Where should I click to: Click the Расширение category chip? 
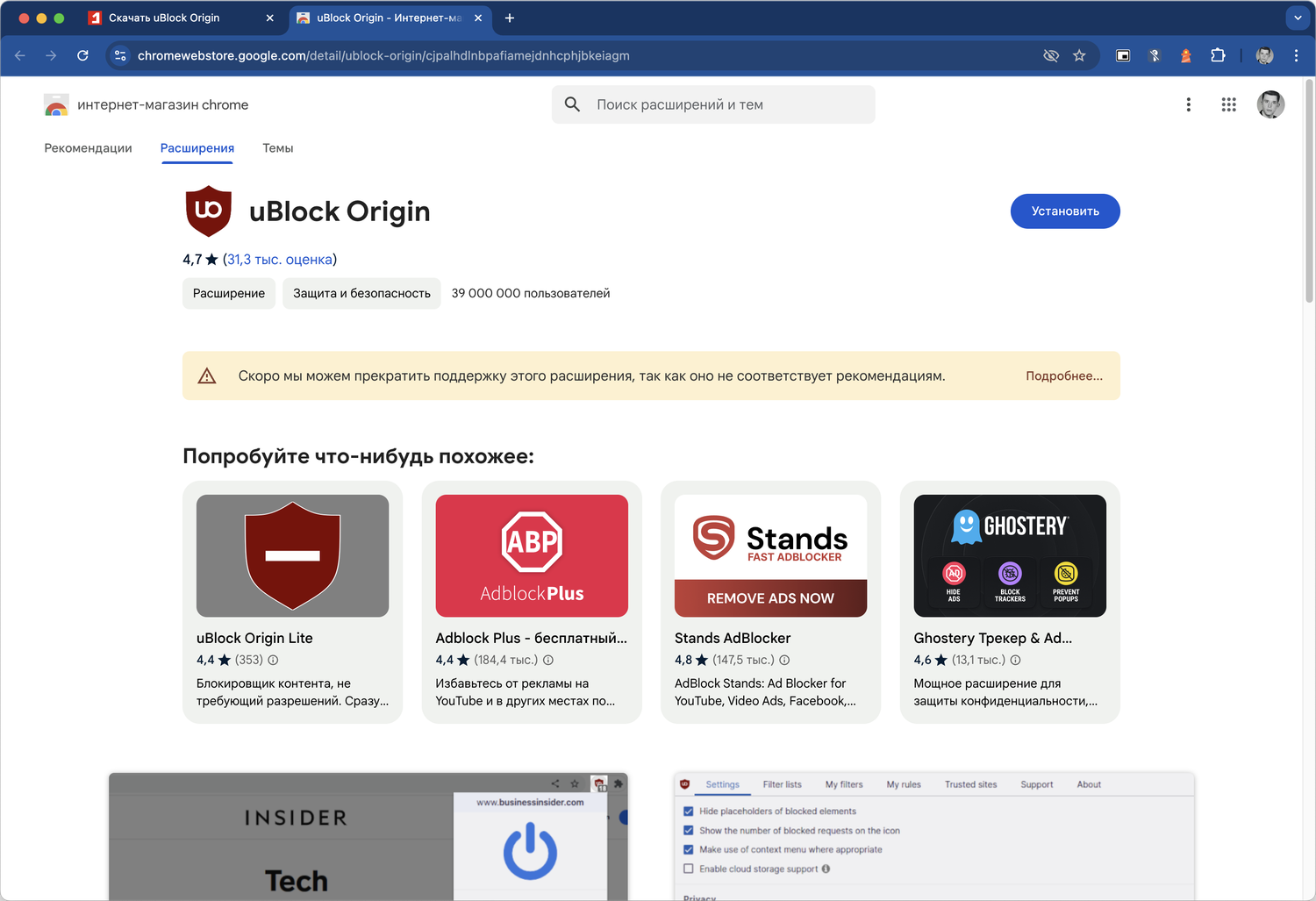(x=229, y=293)
